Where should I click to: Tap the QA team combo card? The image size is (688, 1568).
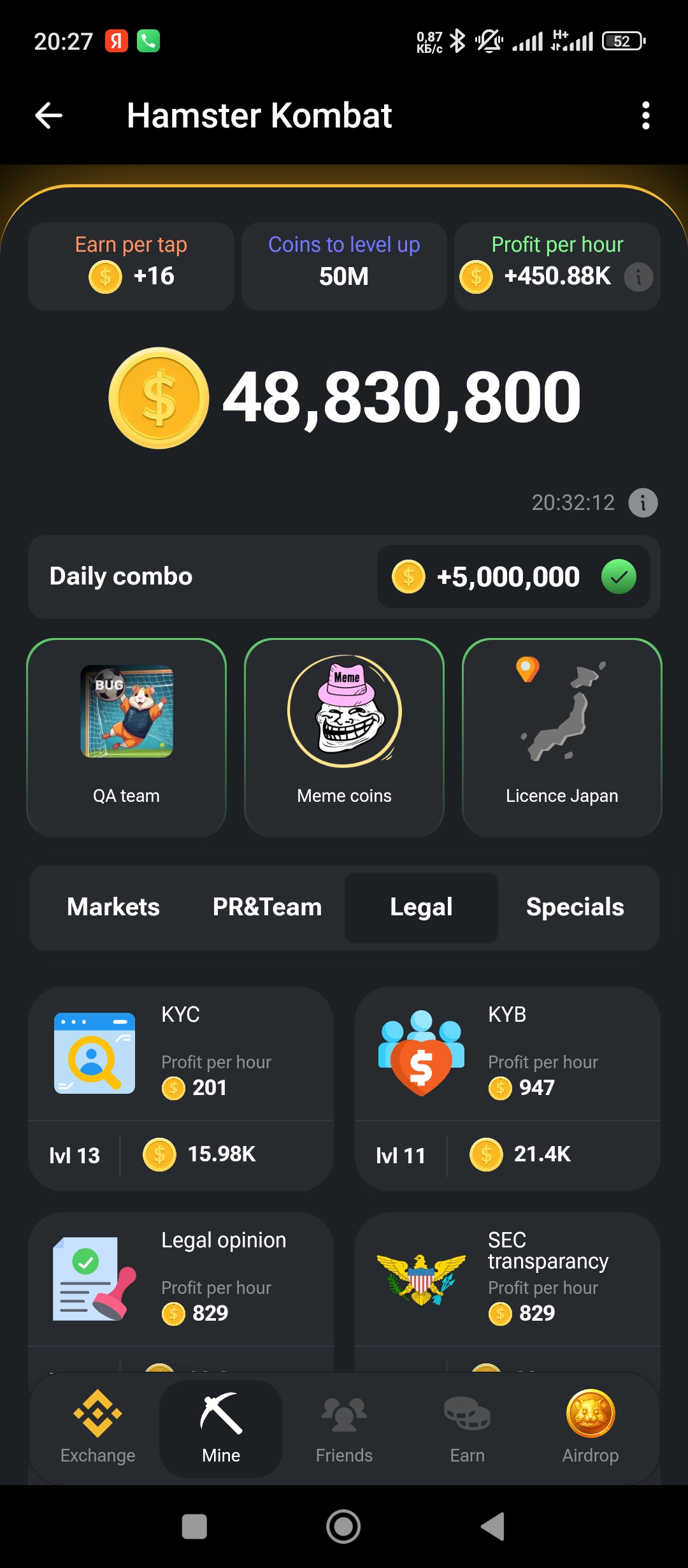tap(126, 737)
